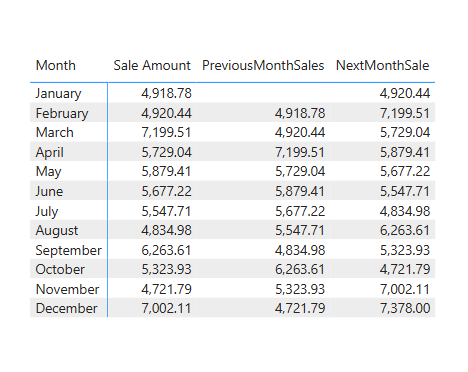Screen dimensions: 468x372
Task: Select July's NextMonthSale value 4,834.98
Action: click(x=405, y=211)
